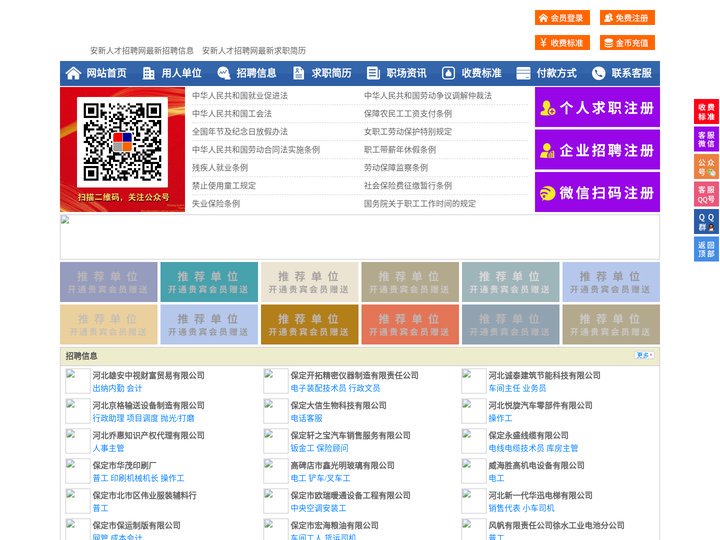Open the purple 客服微信 sidebar button
This screenshot has width=720, height=540.
[706, 139]
